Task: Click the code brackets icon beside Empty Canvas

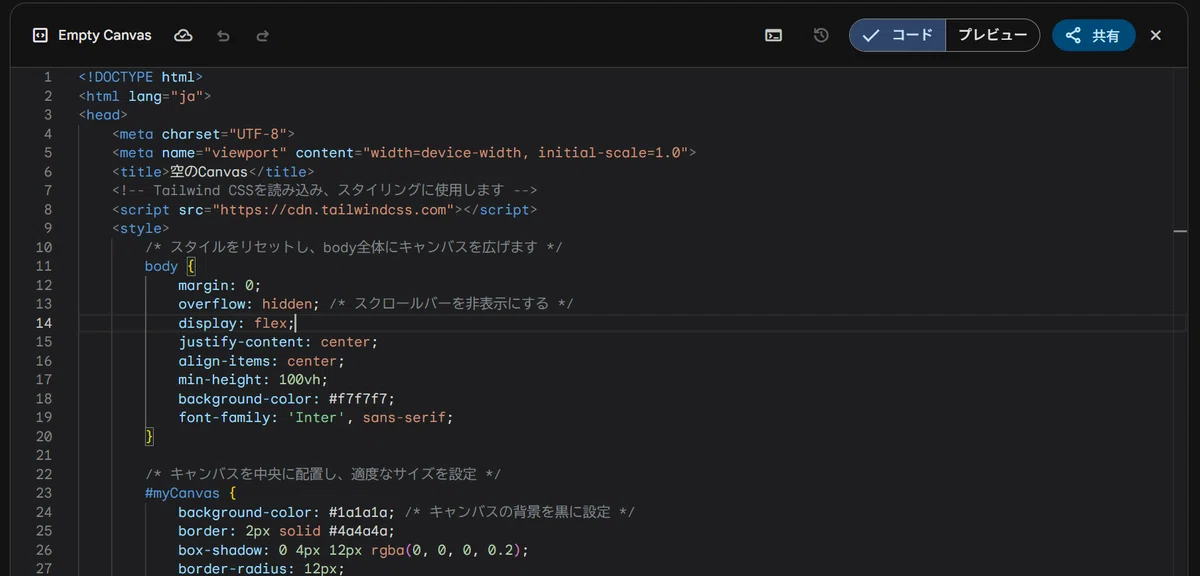Action: 40,35
